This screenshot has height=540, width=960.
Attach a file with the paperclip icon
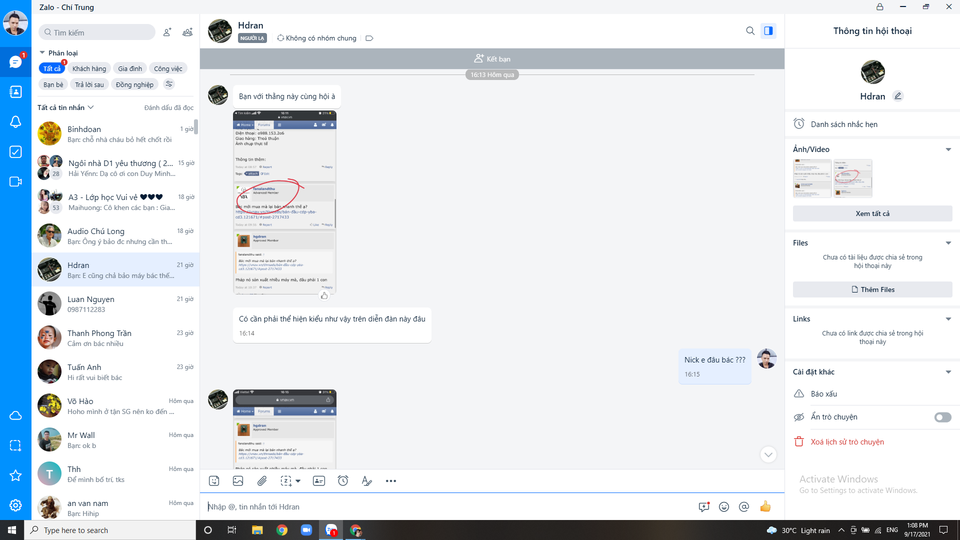(262, 481)
